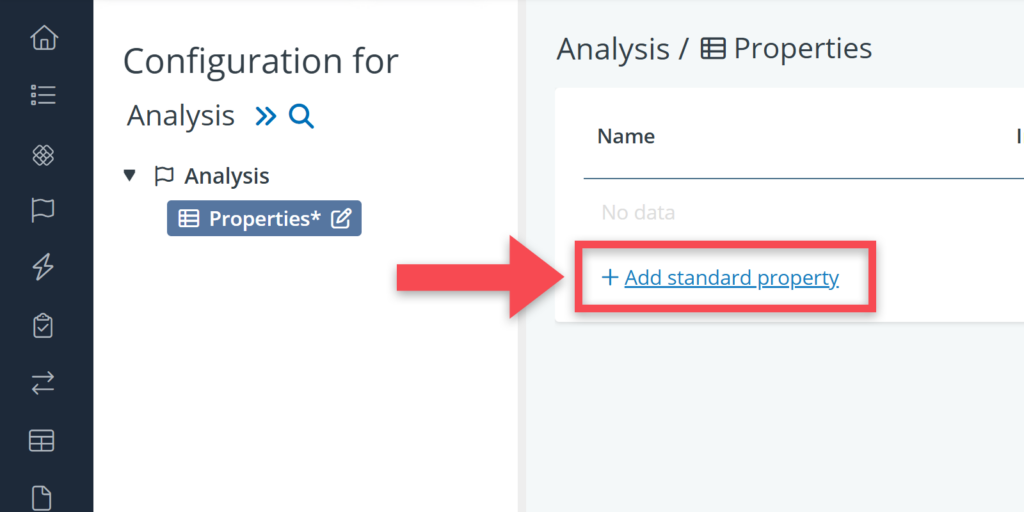Expand the double chevron next to Analysis
Viewport: 1024px width, 512px height.
pos(265,117)
